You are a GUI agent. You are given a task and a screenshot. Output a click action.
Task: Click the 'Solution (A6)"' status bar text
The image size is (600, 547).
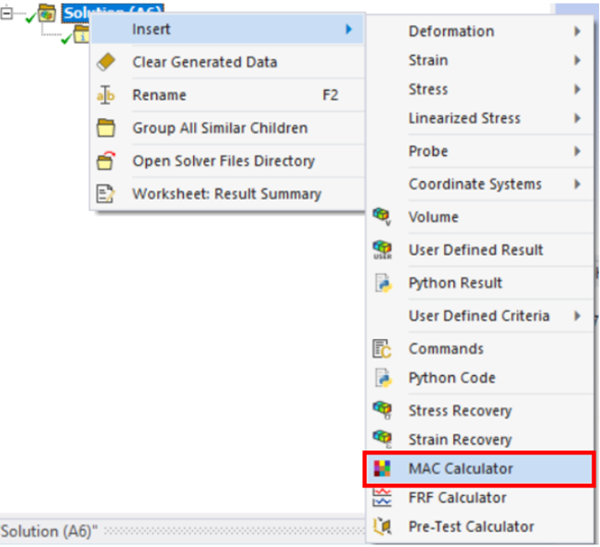(49, 531)
